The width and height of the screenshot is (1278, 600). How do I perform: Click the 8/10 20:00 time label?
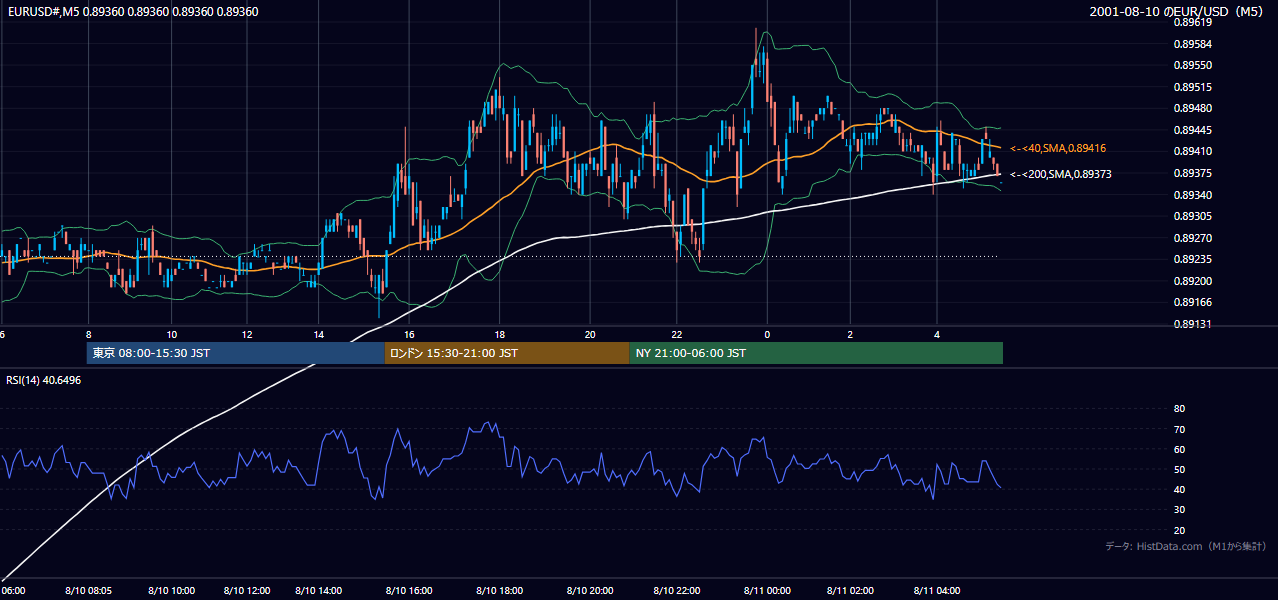click(x=590, y=591)
